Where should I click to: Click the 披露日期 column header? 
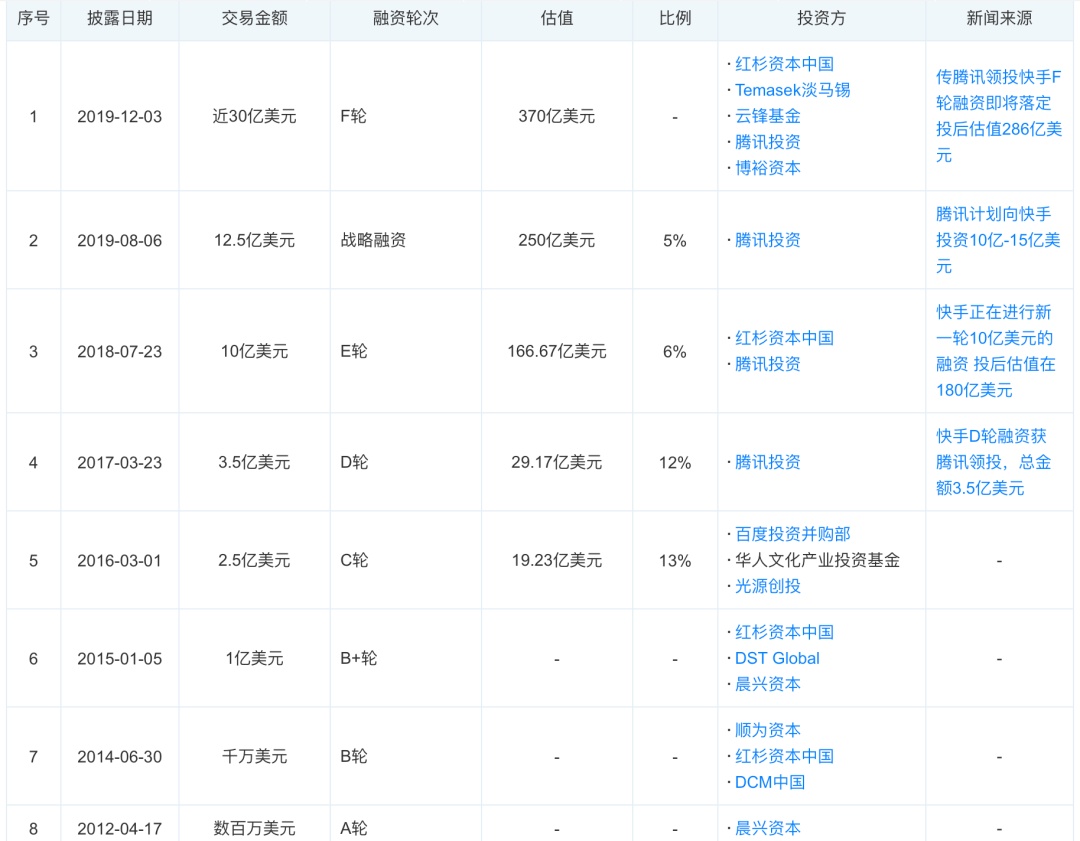pyautogui.click(x=119, y=19)
